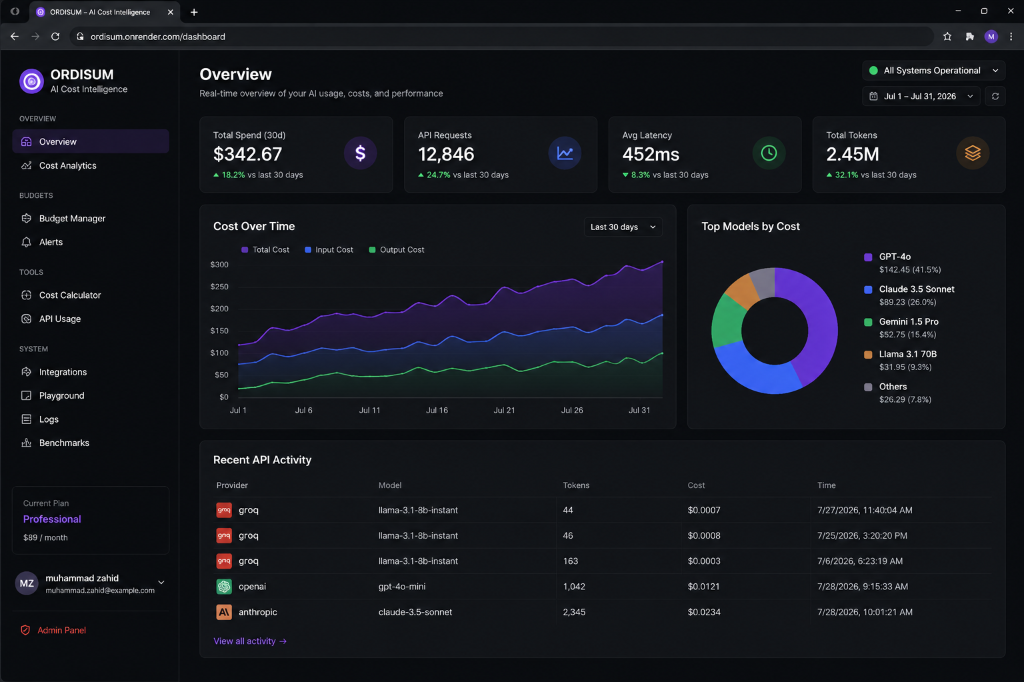Click the Playground icon in sidebar
The image size is (1024, 682).
[x=26, y=395]
